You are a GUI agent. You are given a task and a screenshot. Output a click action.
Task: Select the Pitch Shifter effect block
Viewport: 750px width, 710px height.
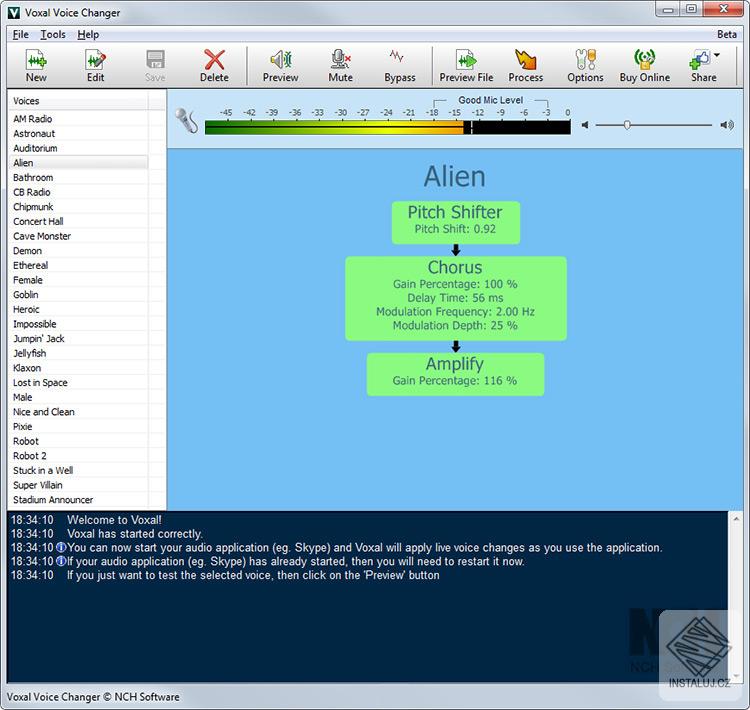pyautogui.click(x=455, y=221)
